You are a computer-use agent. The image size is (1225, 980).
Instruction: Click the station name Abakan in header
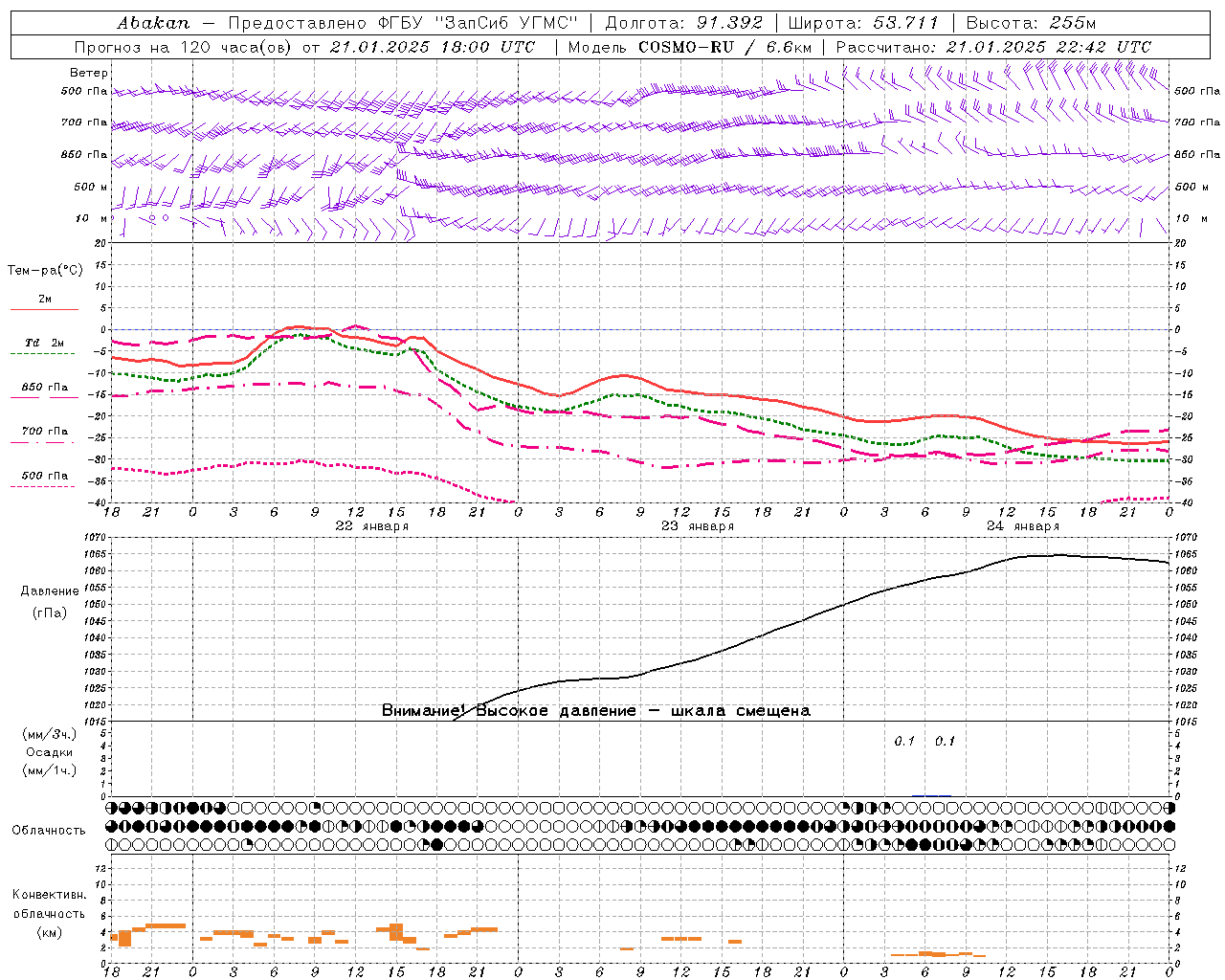click(153, 23)
